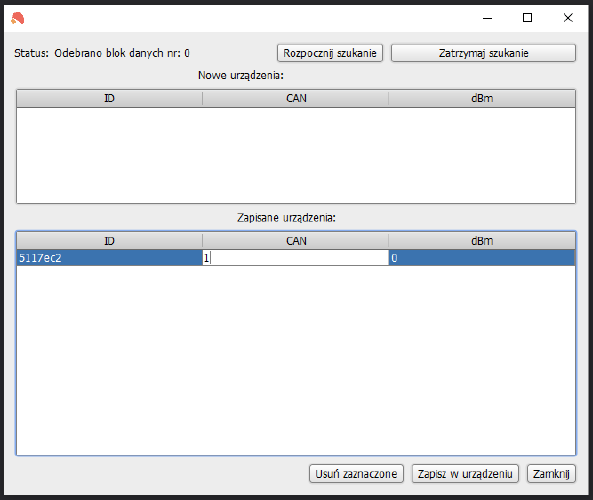
Task: Stop searching via Zatrzymaj szukanie button
Action: coord(483,53)
